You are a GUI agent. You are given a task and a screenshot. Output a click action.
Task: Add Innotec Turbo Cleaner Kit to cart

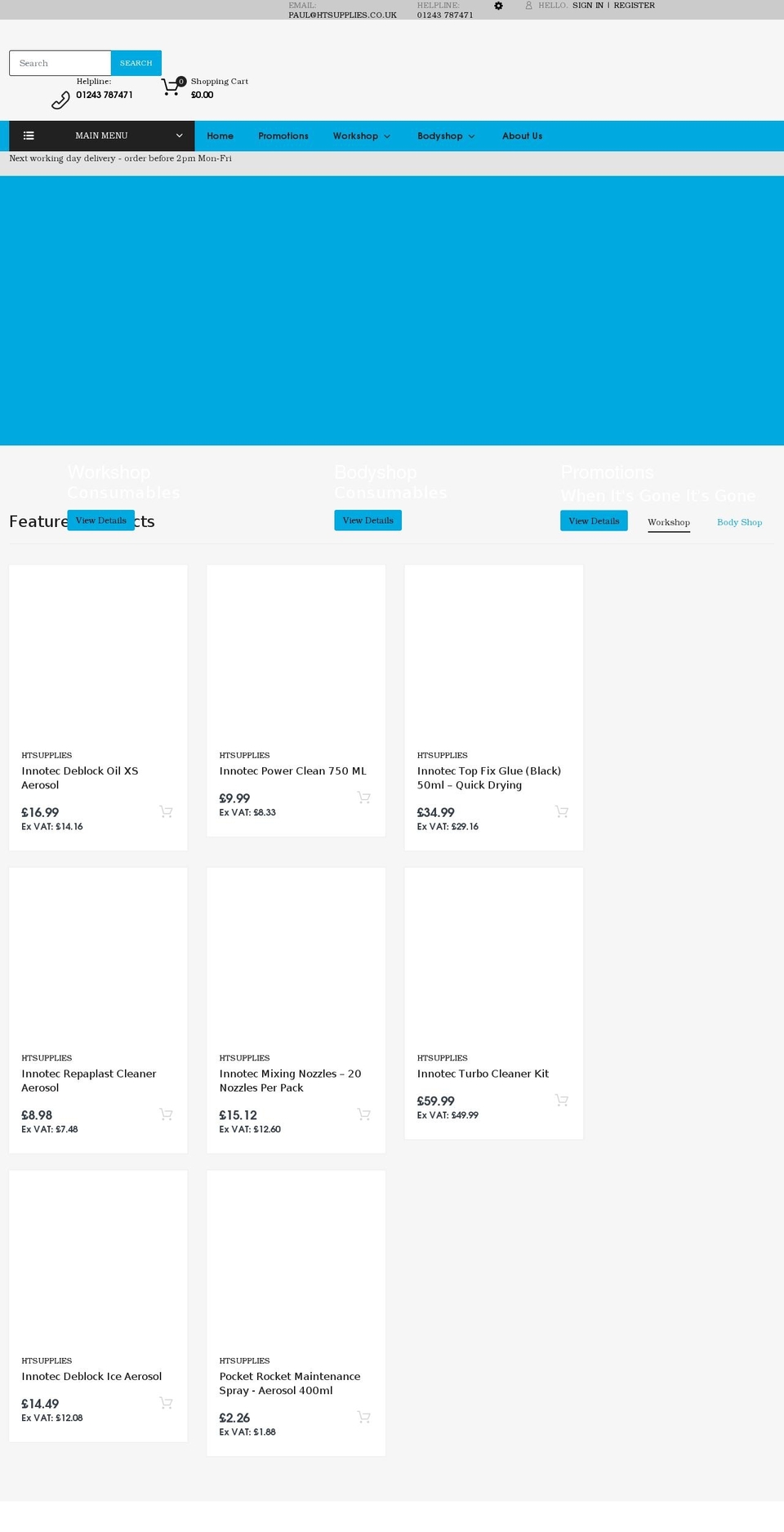pos(561,1101)
